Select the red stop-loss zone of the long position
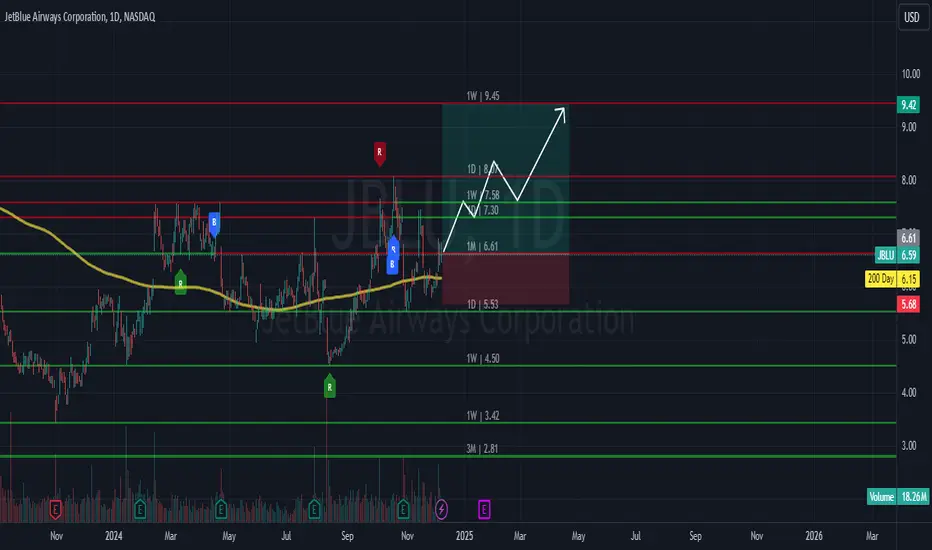Image resolution: width=932 pixels, height=550 pixels. coord(505,279)
